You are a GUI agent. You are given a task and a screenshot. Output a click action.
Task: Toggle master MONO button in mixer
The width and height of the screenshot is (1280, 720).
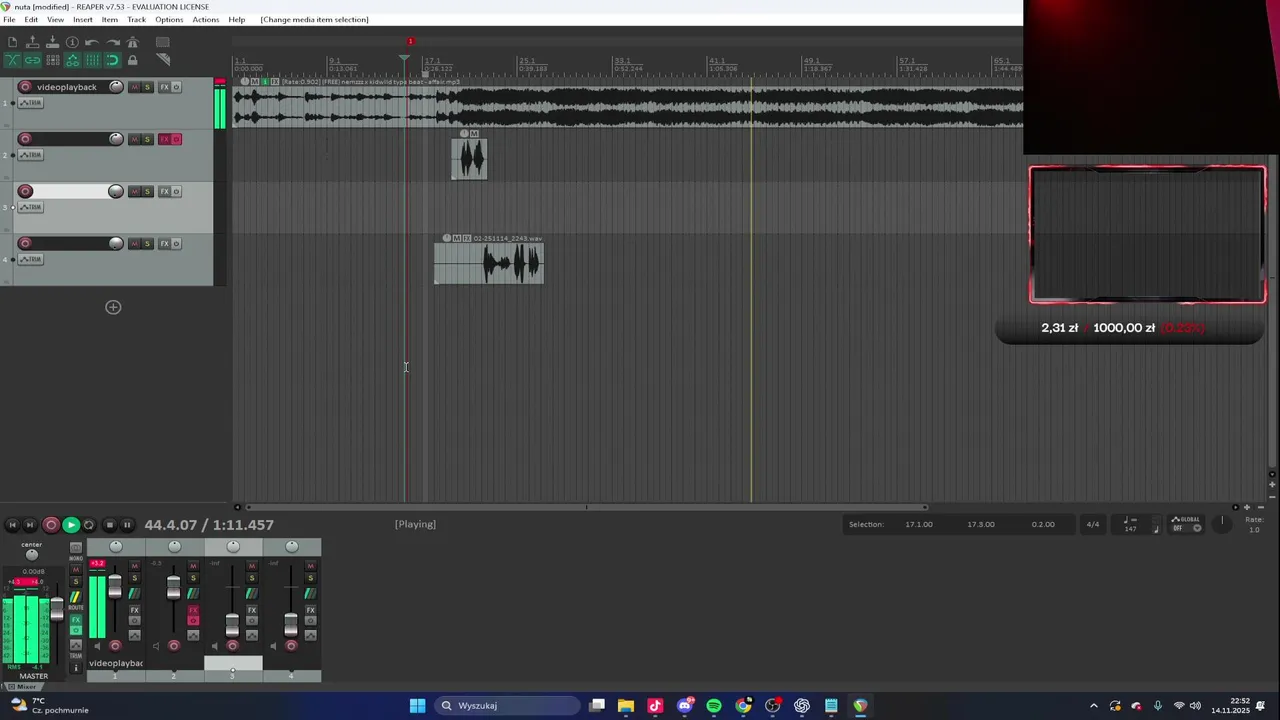click(x=76, y=547)
